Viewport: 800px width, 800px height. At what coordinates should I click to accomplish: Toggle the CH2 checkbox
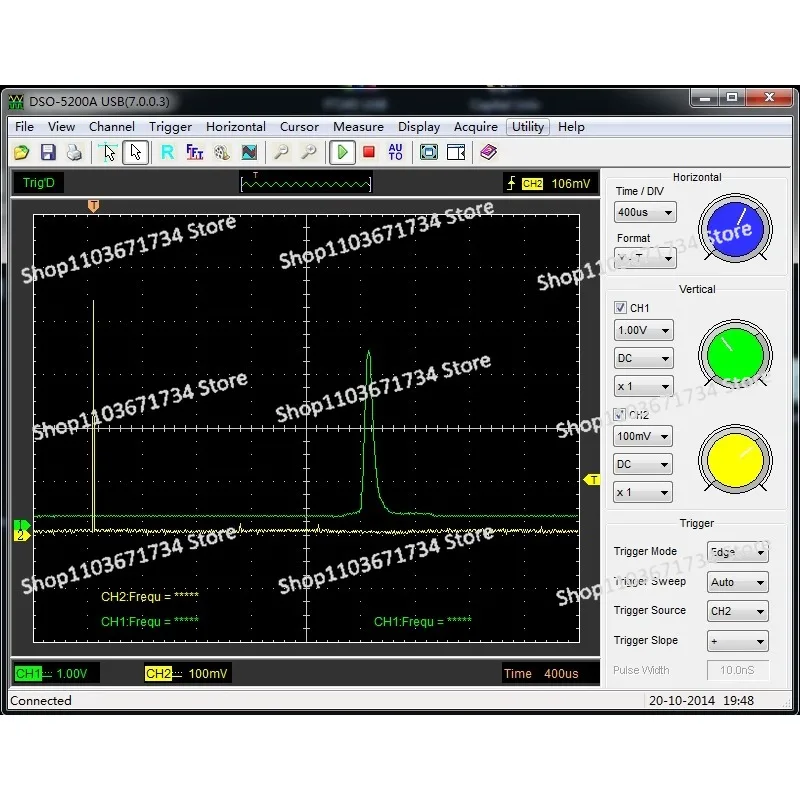[x=619, y=414]
